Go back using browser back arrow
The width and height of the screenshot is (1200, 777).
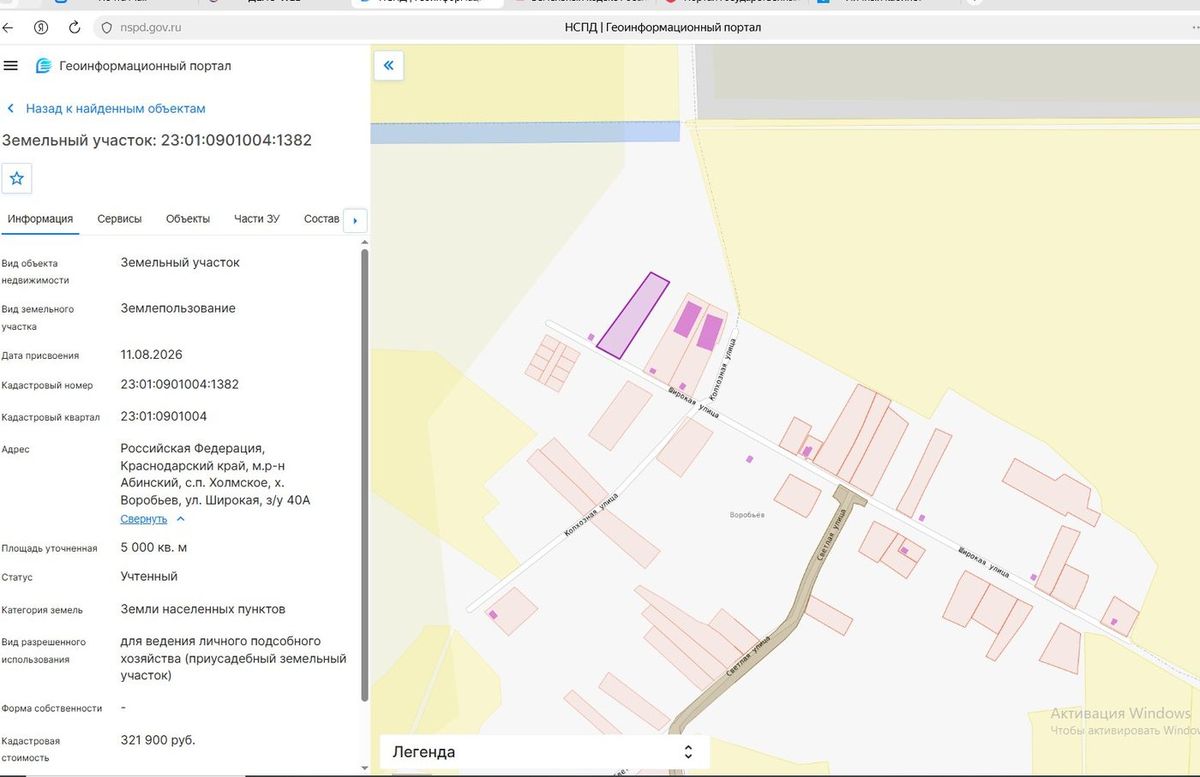click(8, 28)
